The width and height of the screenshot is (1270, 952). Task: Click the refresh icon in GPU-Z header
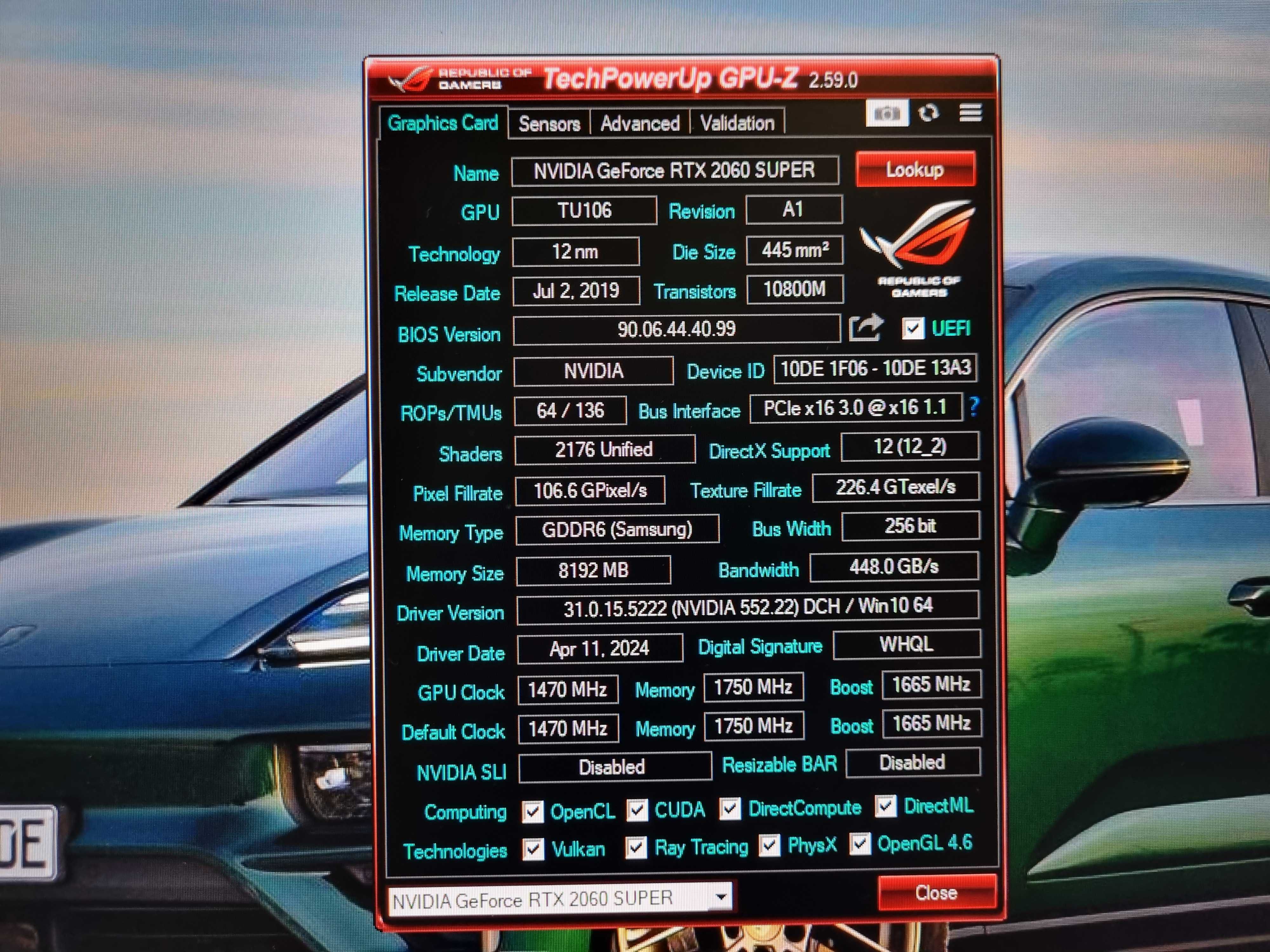928,112
